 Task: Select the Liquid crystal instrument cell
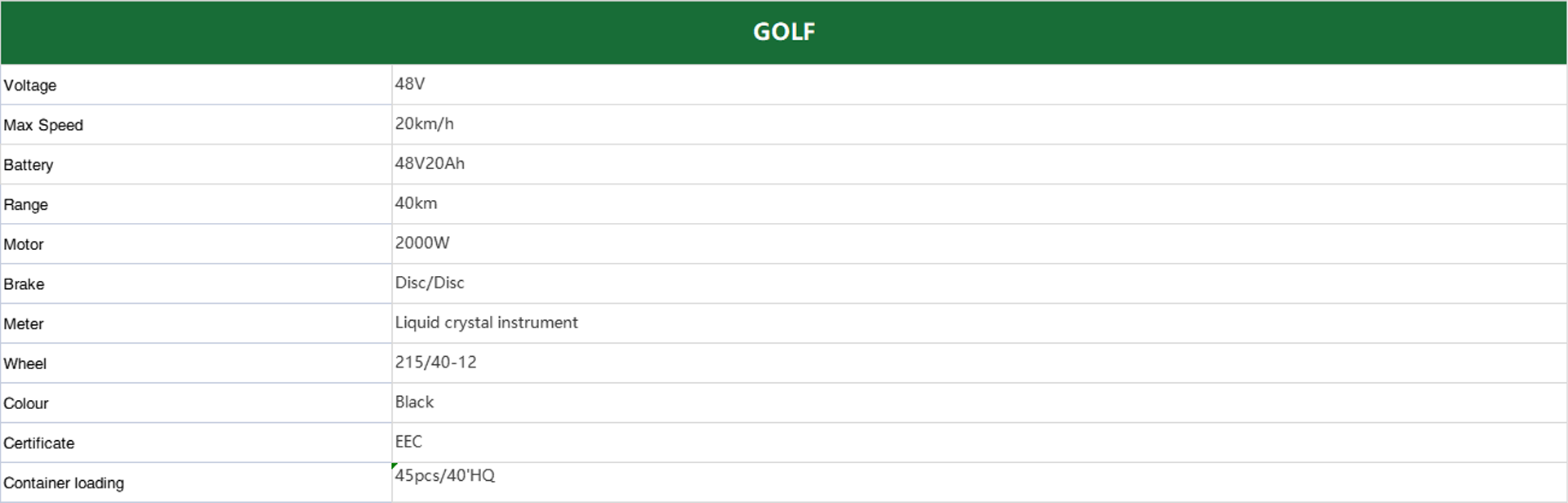coord(979,323)
